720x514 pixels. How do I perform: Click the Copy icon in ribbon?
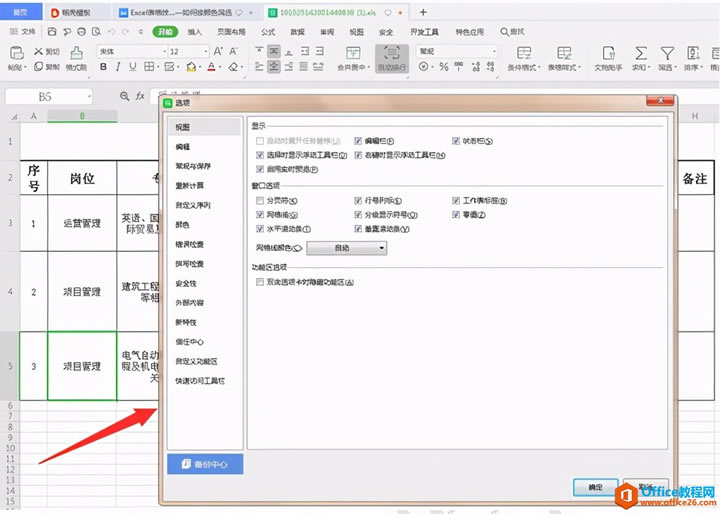(x=39, y=67)
